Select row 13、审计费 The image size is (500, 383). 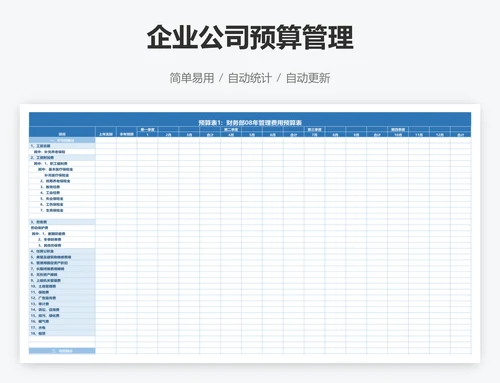pyautogui.click(x=62, y=304)
